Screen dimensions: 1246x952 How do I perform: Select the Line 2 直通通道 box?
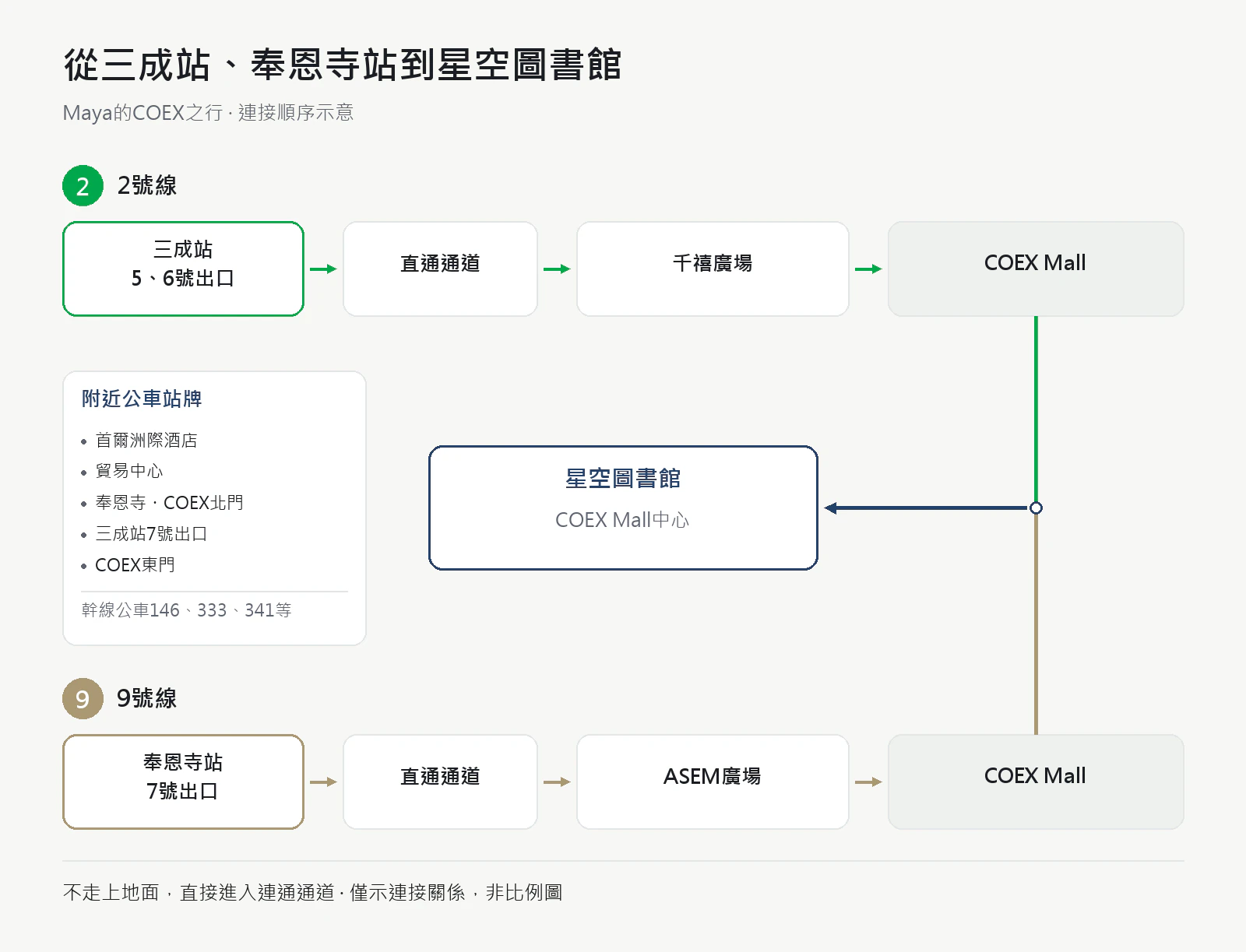440,269
